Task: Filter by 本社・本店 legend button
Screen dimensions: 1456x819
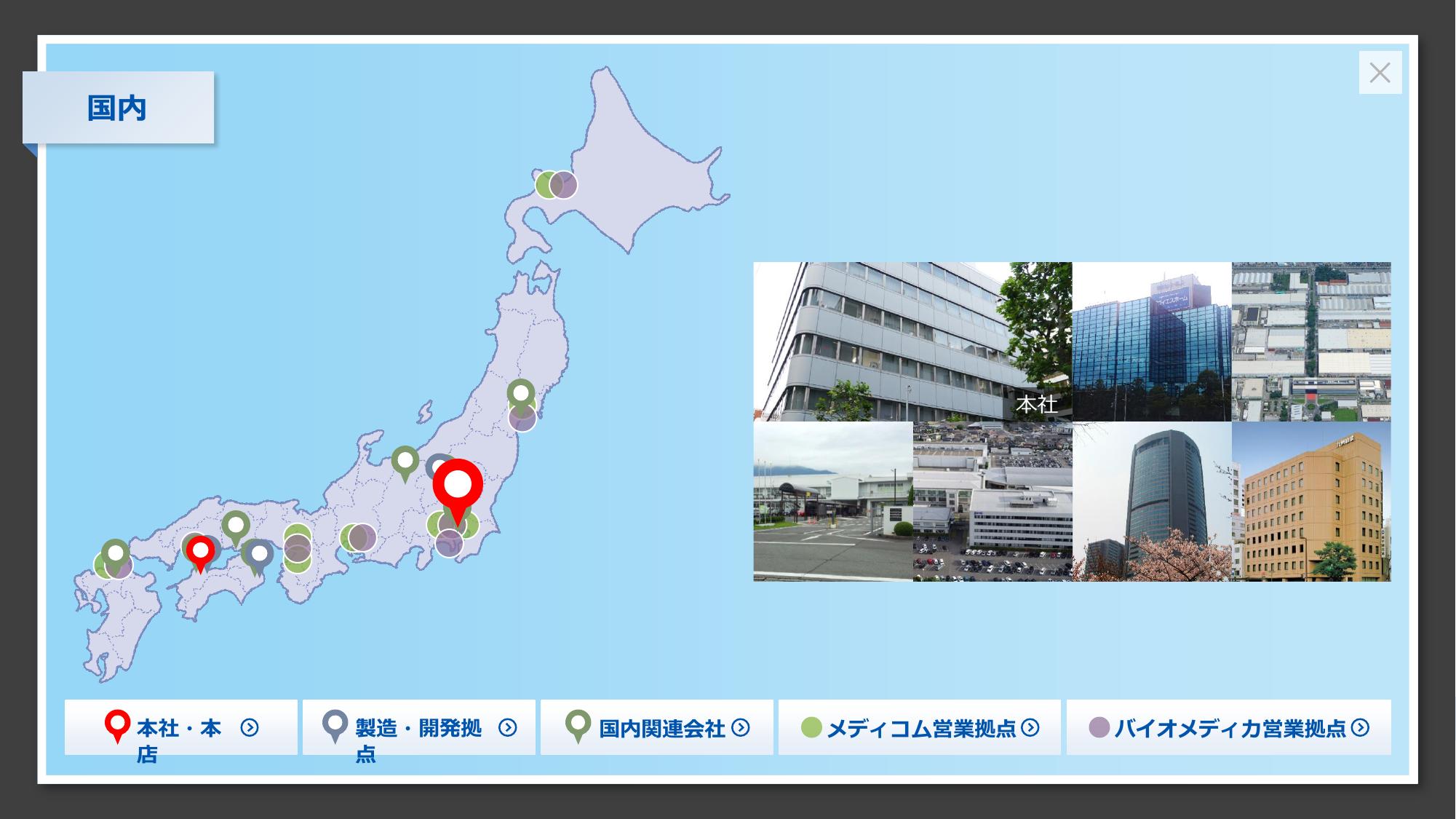Action: point(180,727)
